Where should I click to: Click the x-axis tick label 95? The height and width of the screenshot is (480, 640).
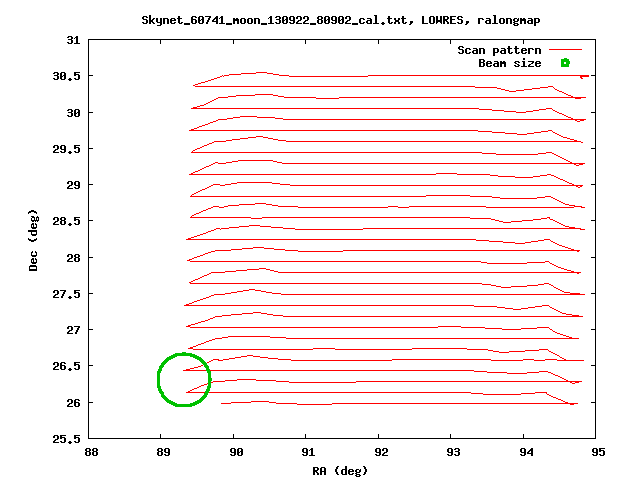[598, 452]
